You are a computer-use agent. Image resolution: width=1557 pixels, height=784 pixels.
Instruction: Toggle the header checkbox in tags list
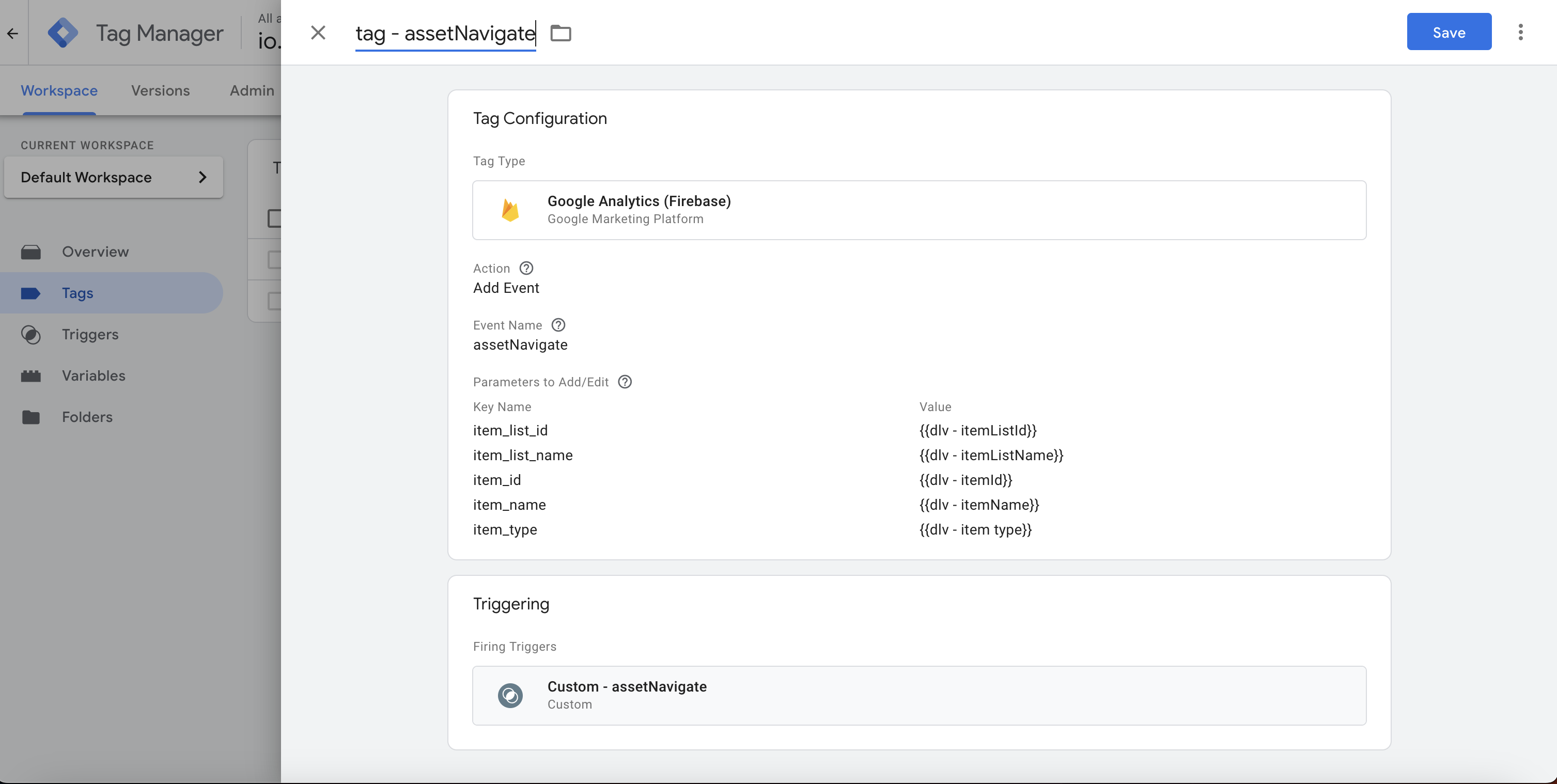(x=274, y=218)
